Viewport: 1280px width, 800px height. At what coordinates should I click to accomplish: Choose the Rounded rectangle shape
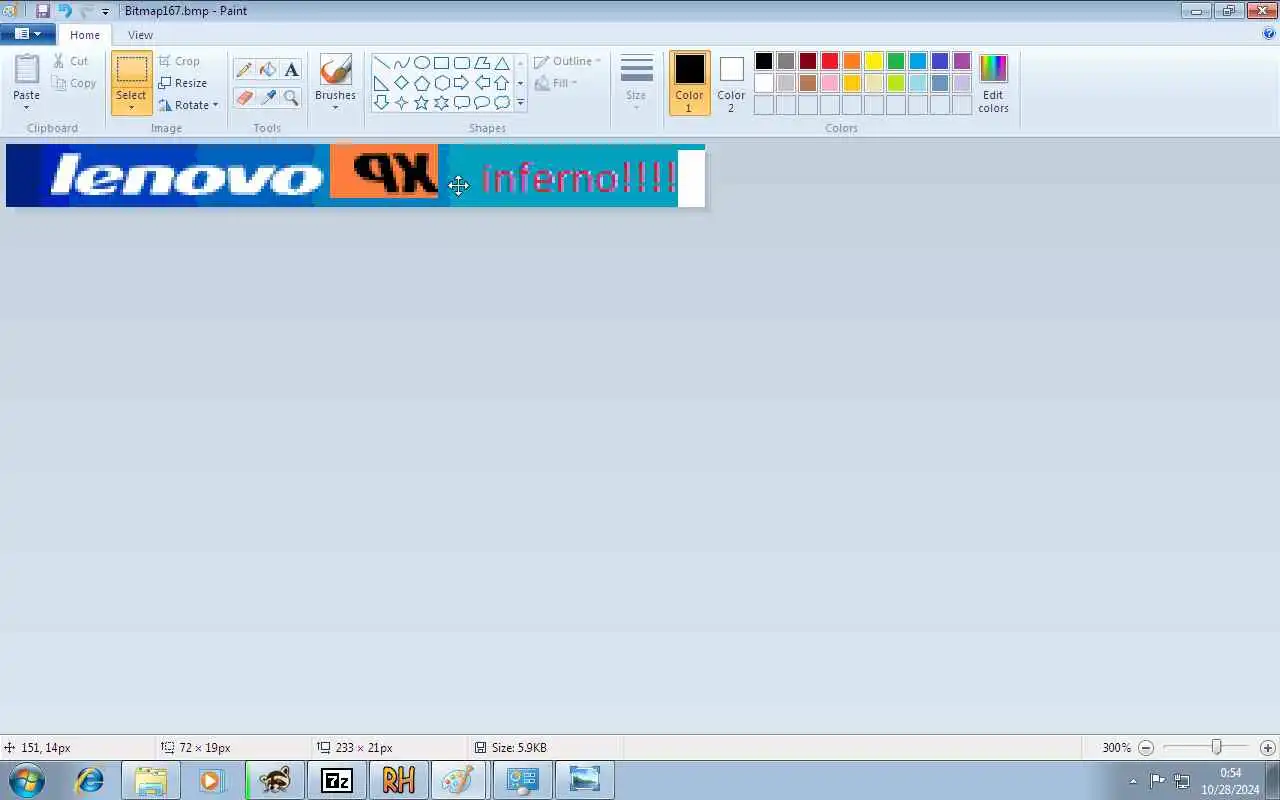pos(461,63)
